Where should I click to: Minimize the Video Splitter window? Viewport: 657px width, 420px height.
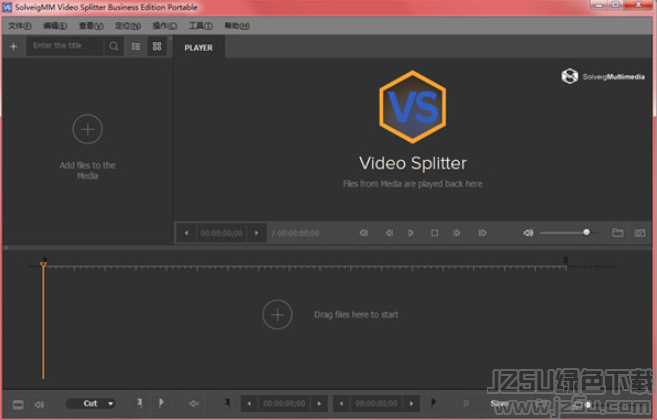click(599, 5)
